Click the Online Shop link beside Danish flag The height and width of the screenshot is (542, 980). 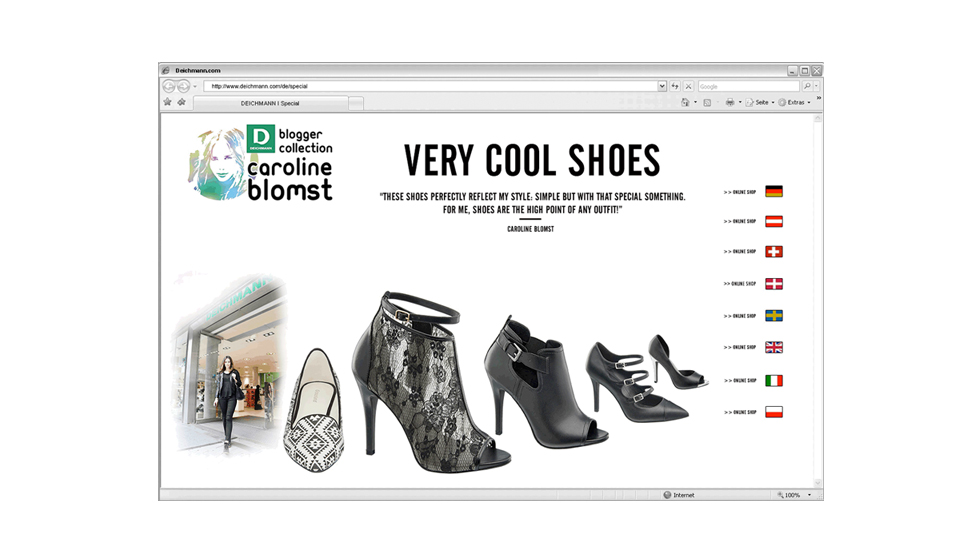click(740, 283)
